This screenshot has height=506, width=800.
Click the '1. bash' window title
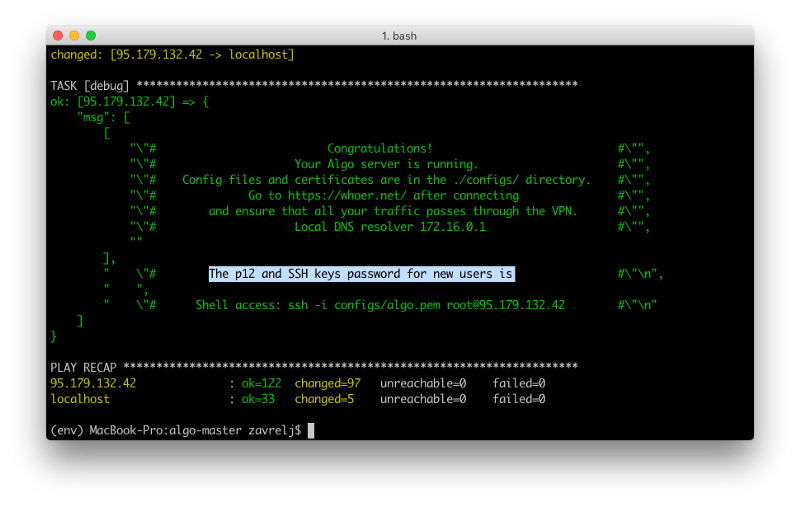[x=399, y=36]
